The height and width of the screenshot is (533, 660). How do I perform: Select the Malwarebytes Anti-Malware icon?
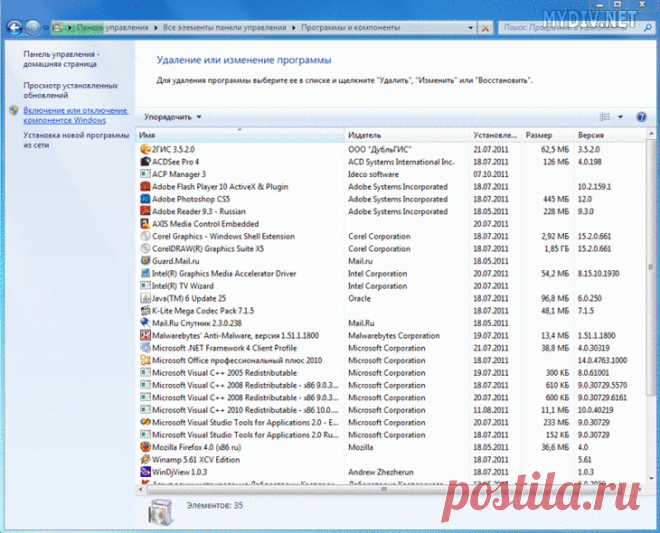[x=145, y=336]
